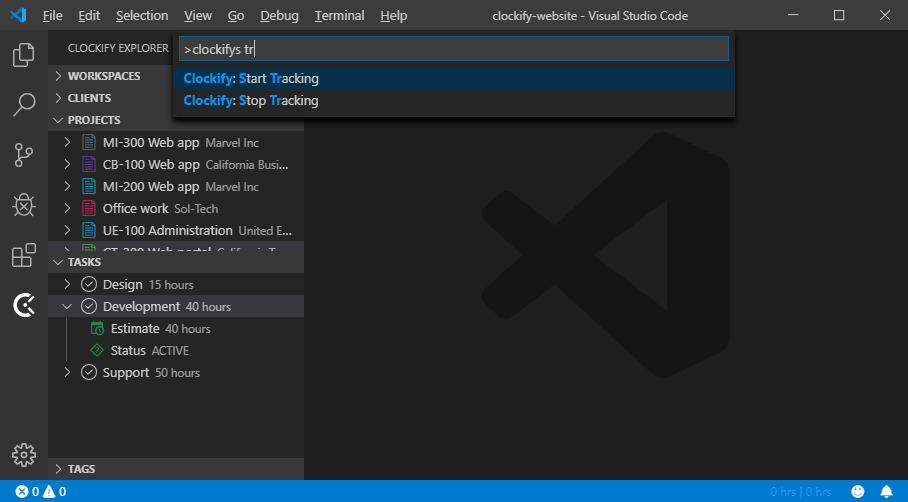Open the Terminal menu
Image resolution: width=908 pixels, height=502 pixels.
pos(339,16)
